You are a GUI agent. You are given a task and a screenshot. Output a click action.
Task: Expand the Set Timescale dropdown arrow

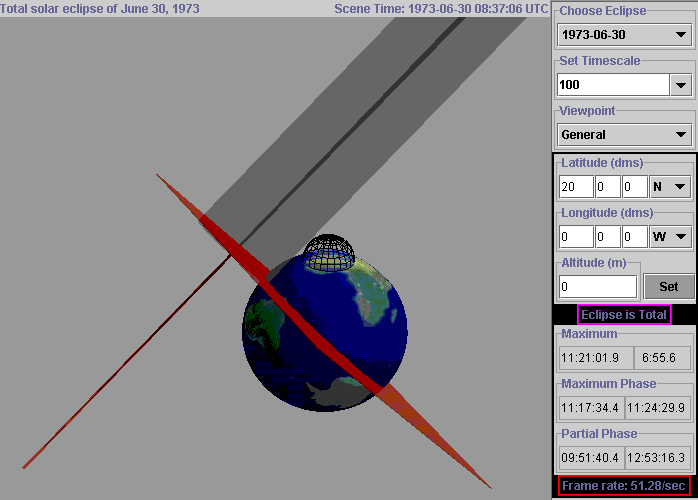682,85
